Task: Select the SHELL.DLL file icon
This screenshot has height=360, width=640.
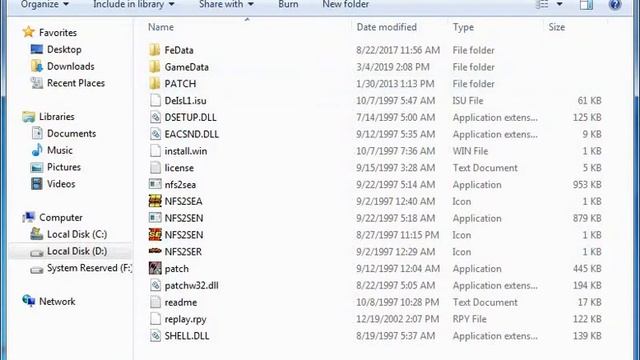Action: pos(155,336)
